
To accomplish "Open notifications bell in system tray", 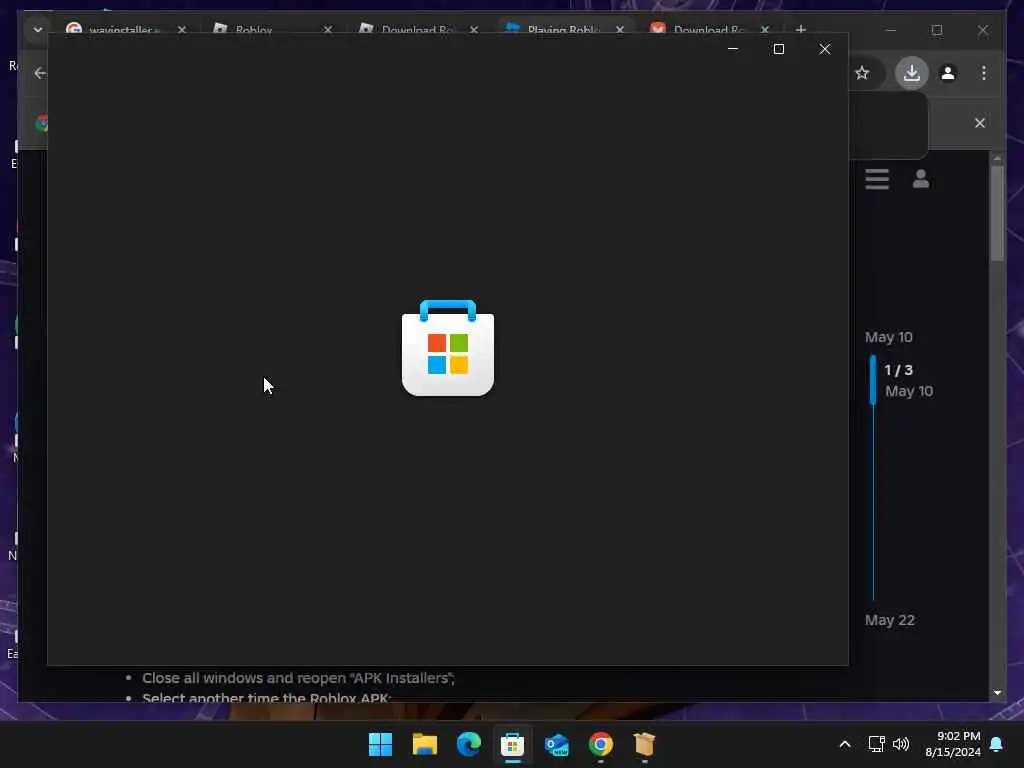I will [x=996, y=744].
